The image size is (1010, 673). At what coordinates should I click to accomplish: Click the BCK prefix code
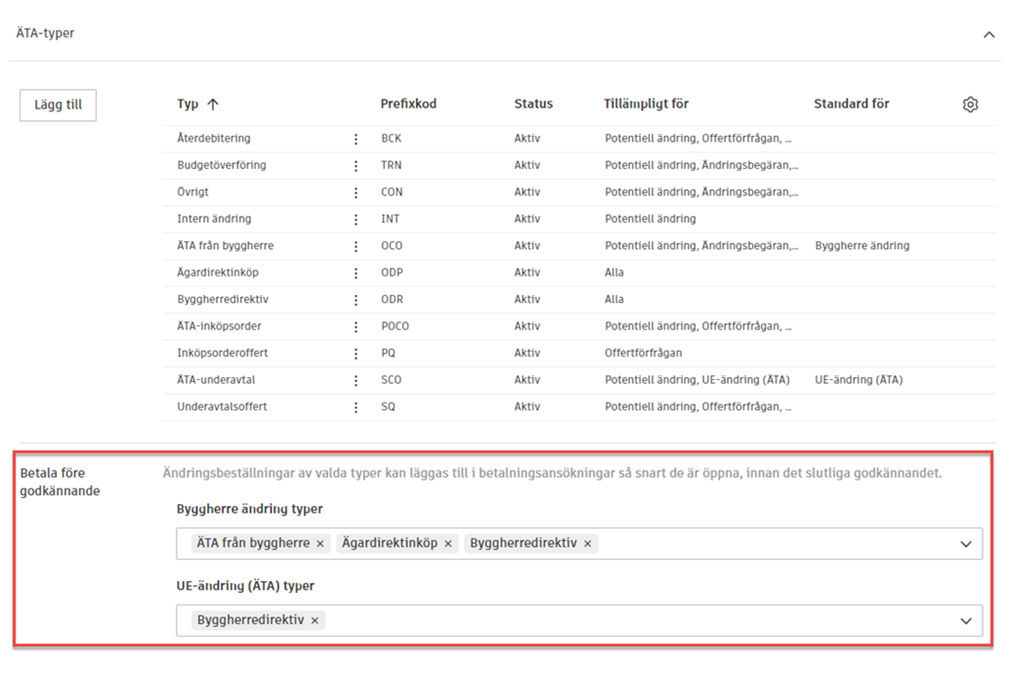391,138
